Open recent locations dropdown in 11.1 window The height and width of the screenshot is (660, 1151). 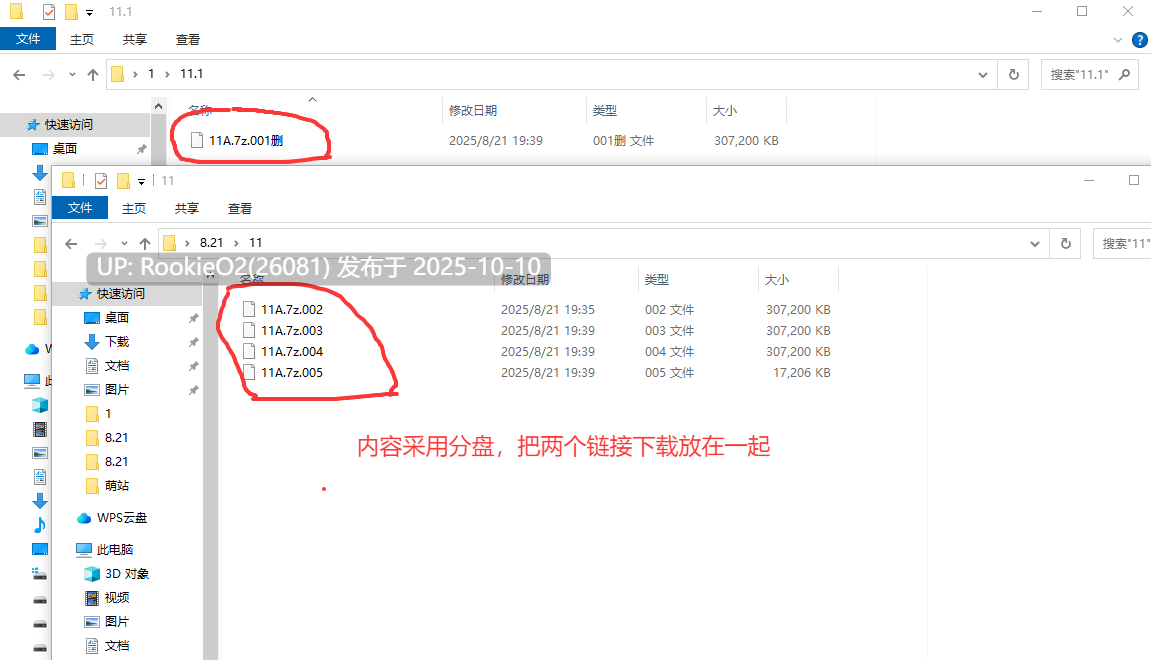pyautogui.click(x=72, y=74)
